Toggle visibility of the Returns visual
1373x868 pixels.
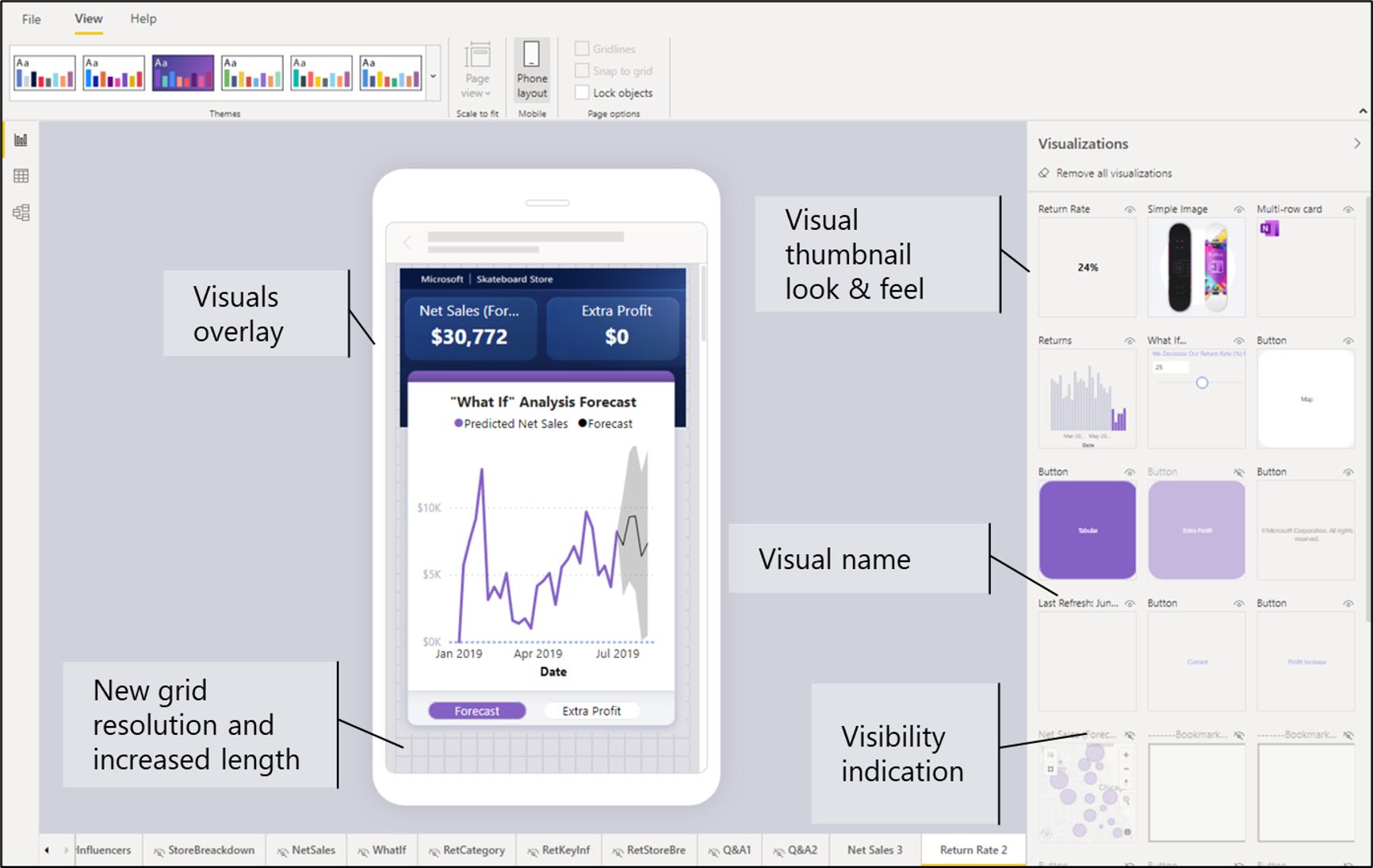(x=1130, y=341)
